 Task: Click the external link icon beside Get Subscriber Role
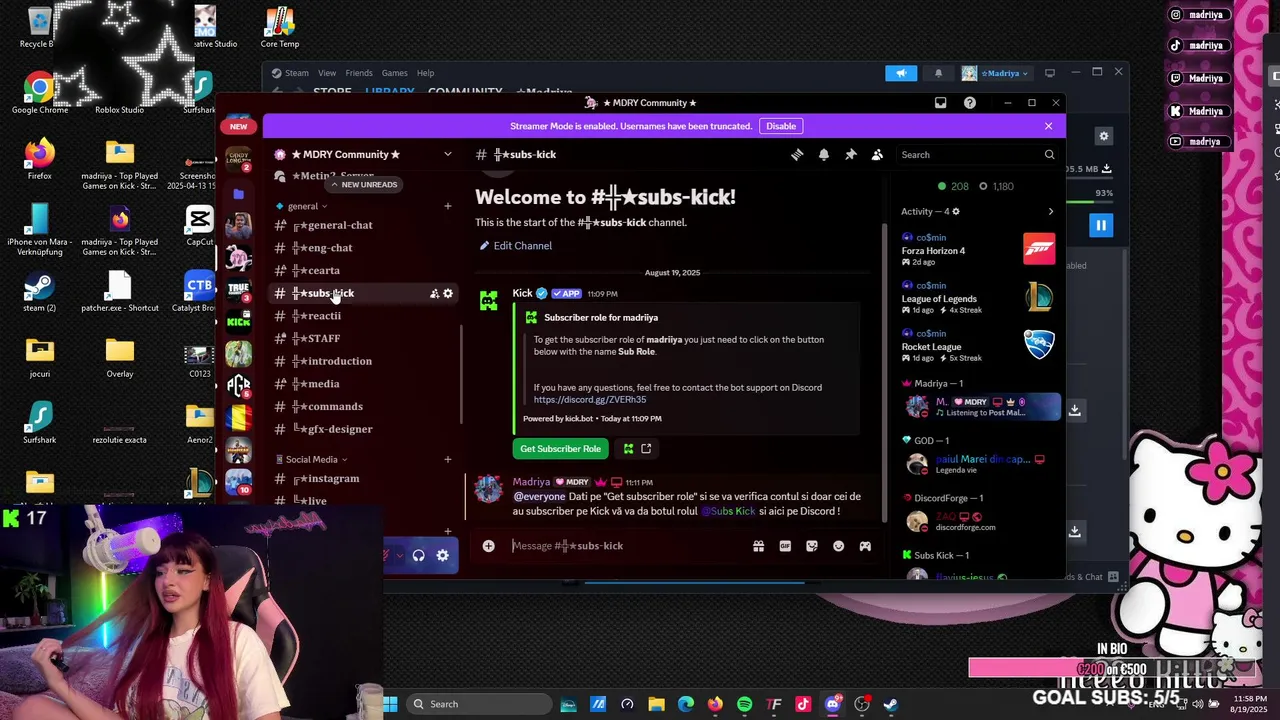click(646, 449)
